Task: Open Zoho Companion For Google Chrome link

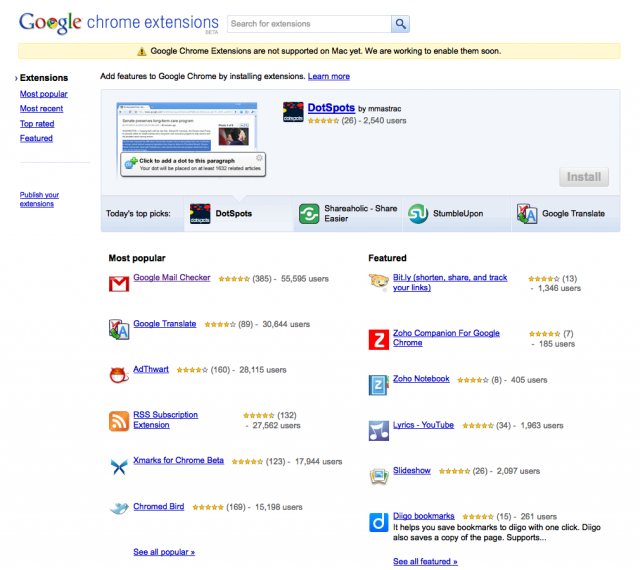Action: (446, 338)
